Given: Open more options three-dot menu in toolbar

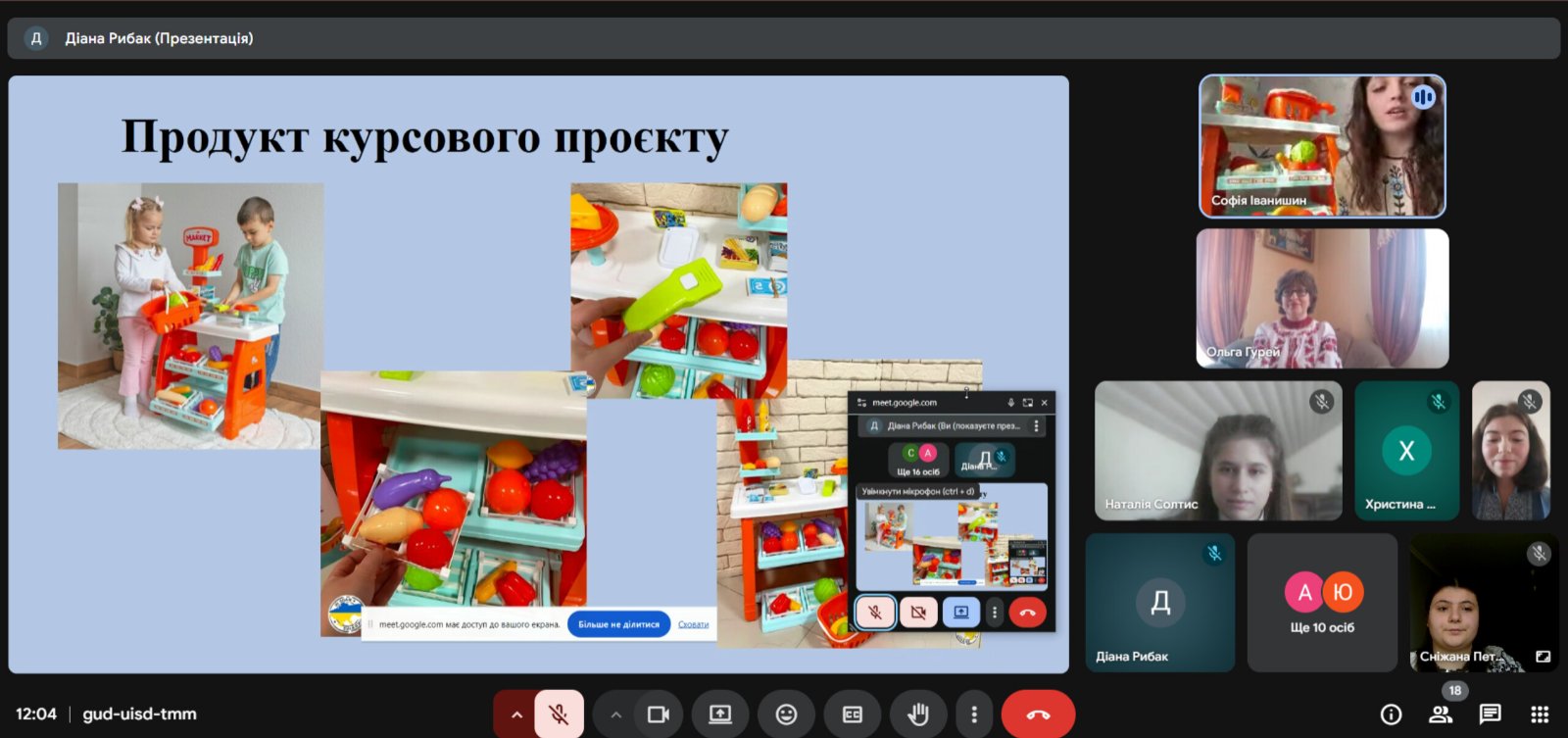Looking at the screenshot, I should tap(973, 714).
